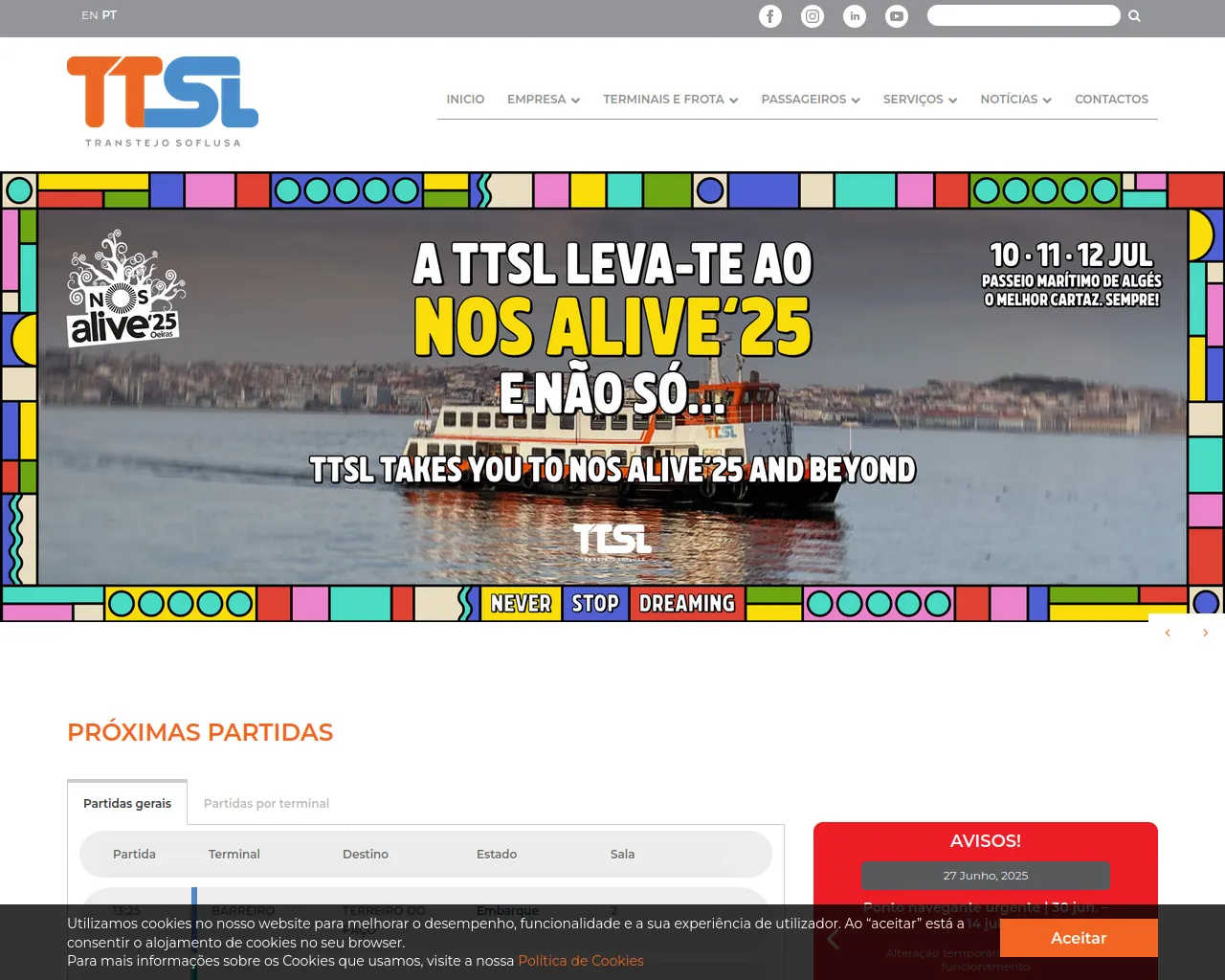Open the CONTACTOS page
Viewport: 1225px width, 980px height.
[x=1111, y=100]
